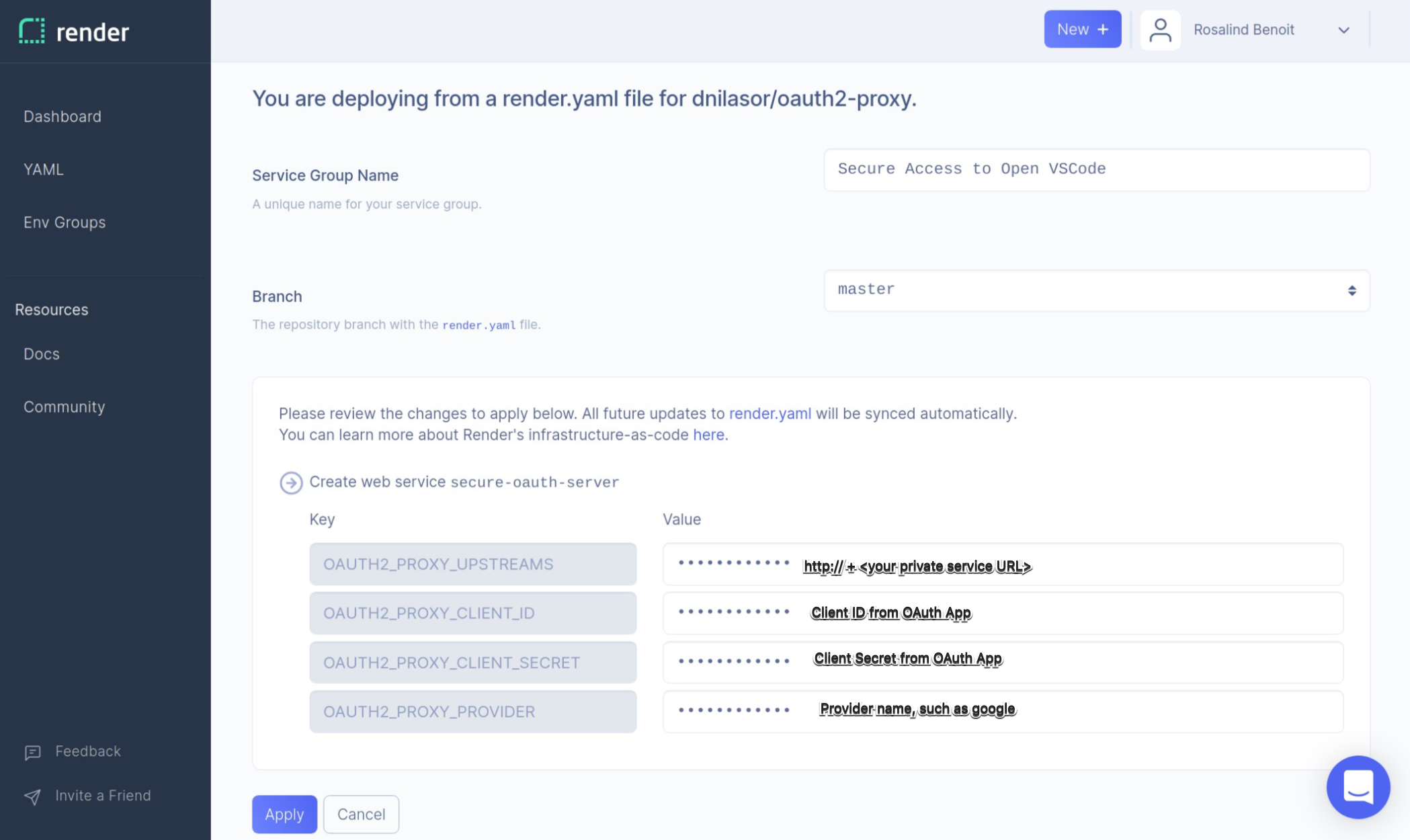Viewport: 1410px width, 840px height.
Task: Open Env Groups from the sidebar
Action: pyautogui.click(x=64, y=222)
